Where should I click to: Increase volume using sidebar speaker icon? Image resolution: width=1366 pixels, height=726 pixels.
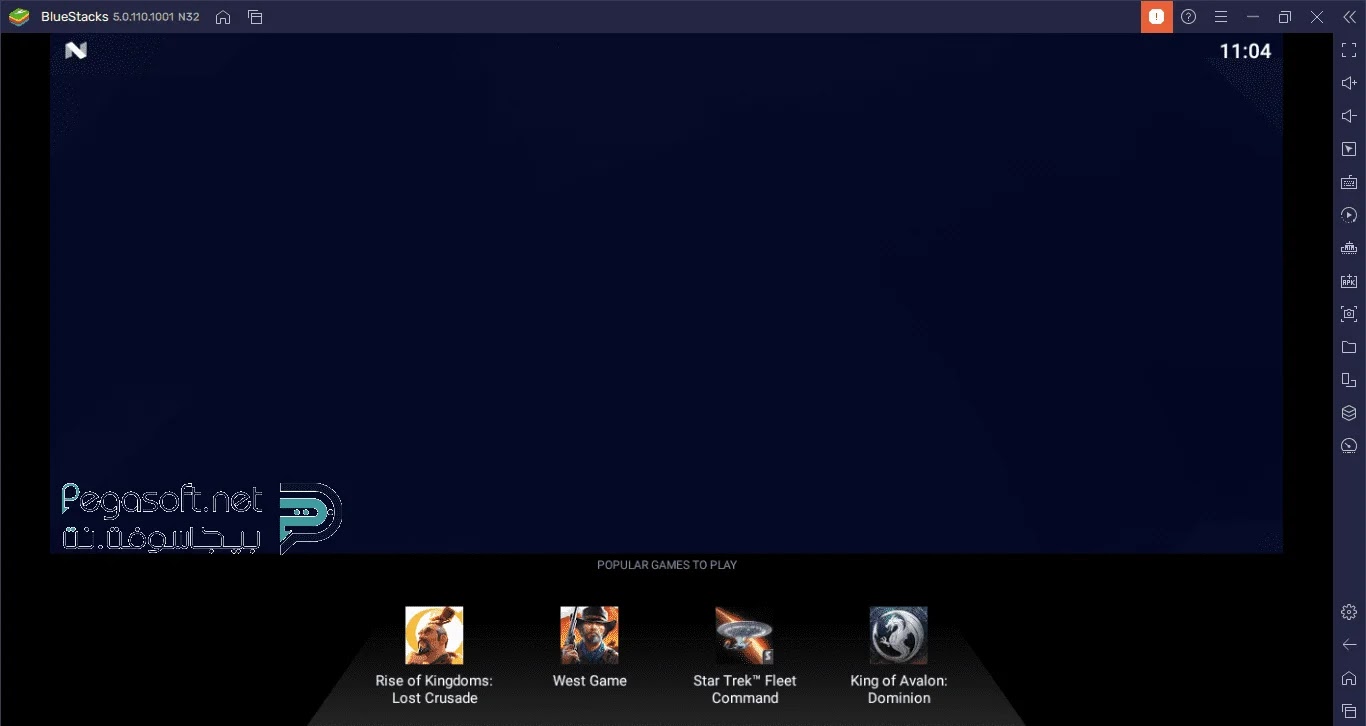(x=1349, y=84)
